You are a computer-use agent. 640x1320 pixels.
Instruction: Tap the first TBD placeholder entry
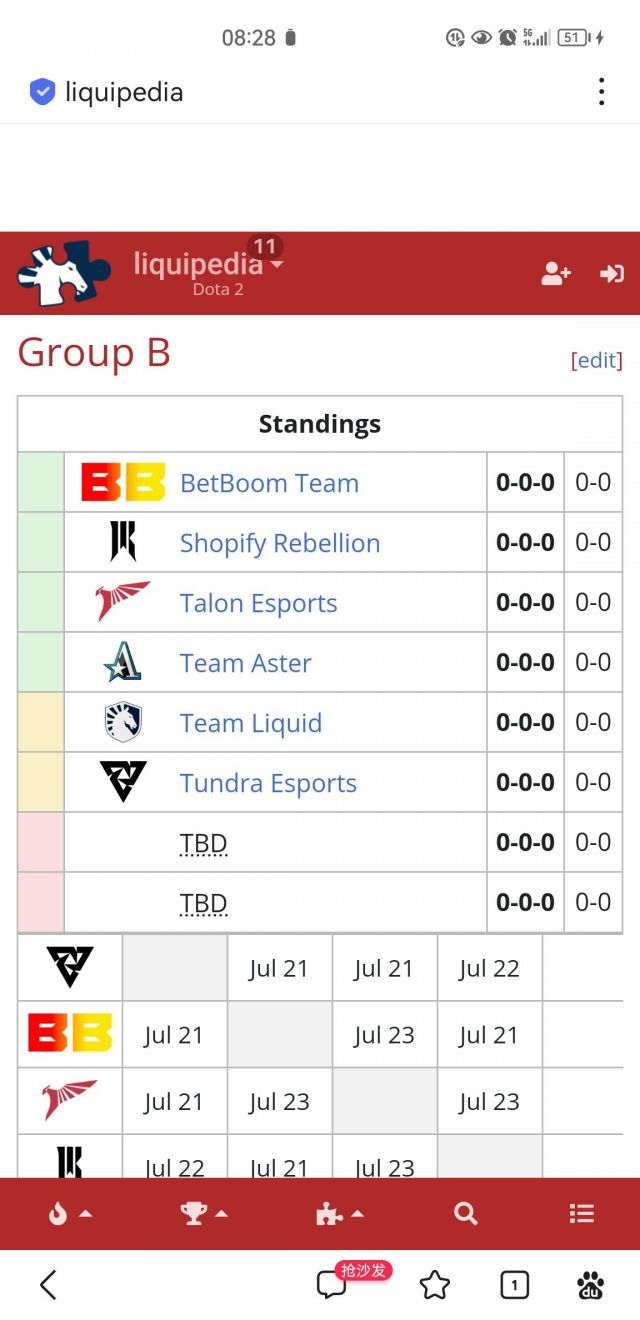(x=203, y=843)
